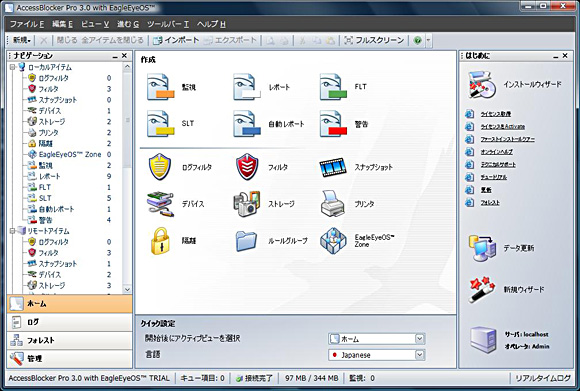Click the navigation tree scroll up arrow
This screenshot has height=391, width=580.
(127, 67)
